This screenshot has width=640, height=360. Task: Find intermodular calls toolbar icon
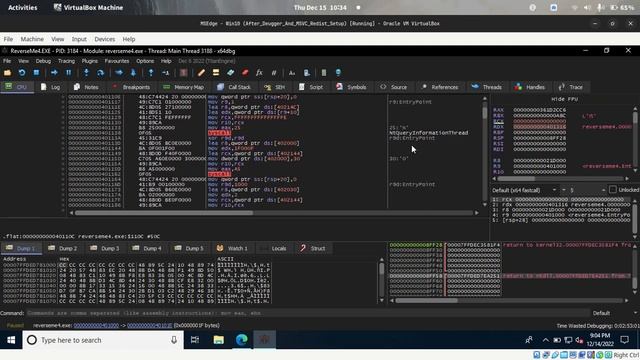click(307, 73)
